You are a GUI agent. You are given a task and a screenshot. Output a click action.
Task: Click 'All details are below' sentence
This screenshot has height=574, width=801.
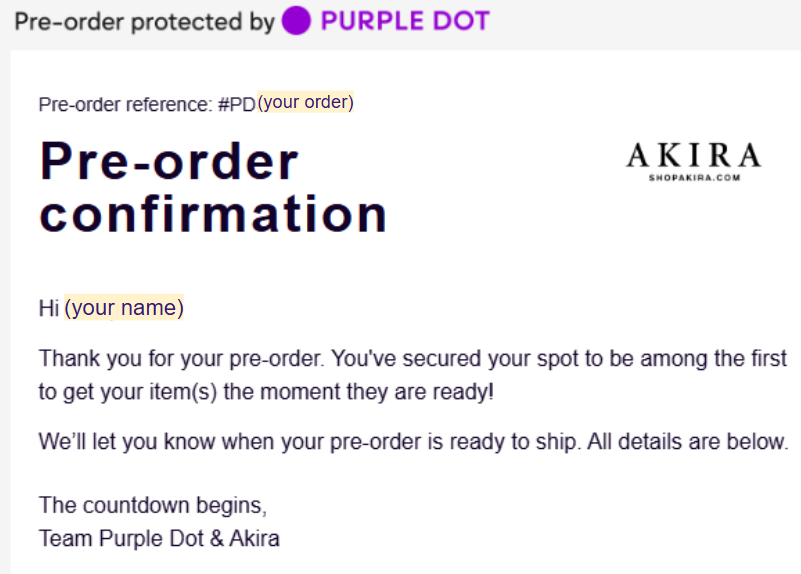pos(688,441)
